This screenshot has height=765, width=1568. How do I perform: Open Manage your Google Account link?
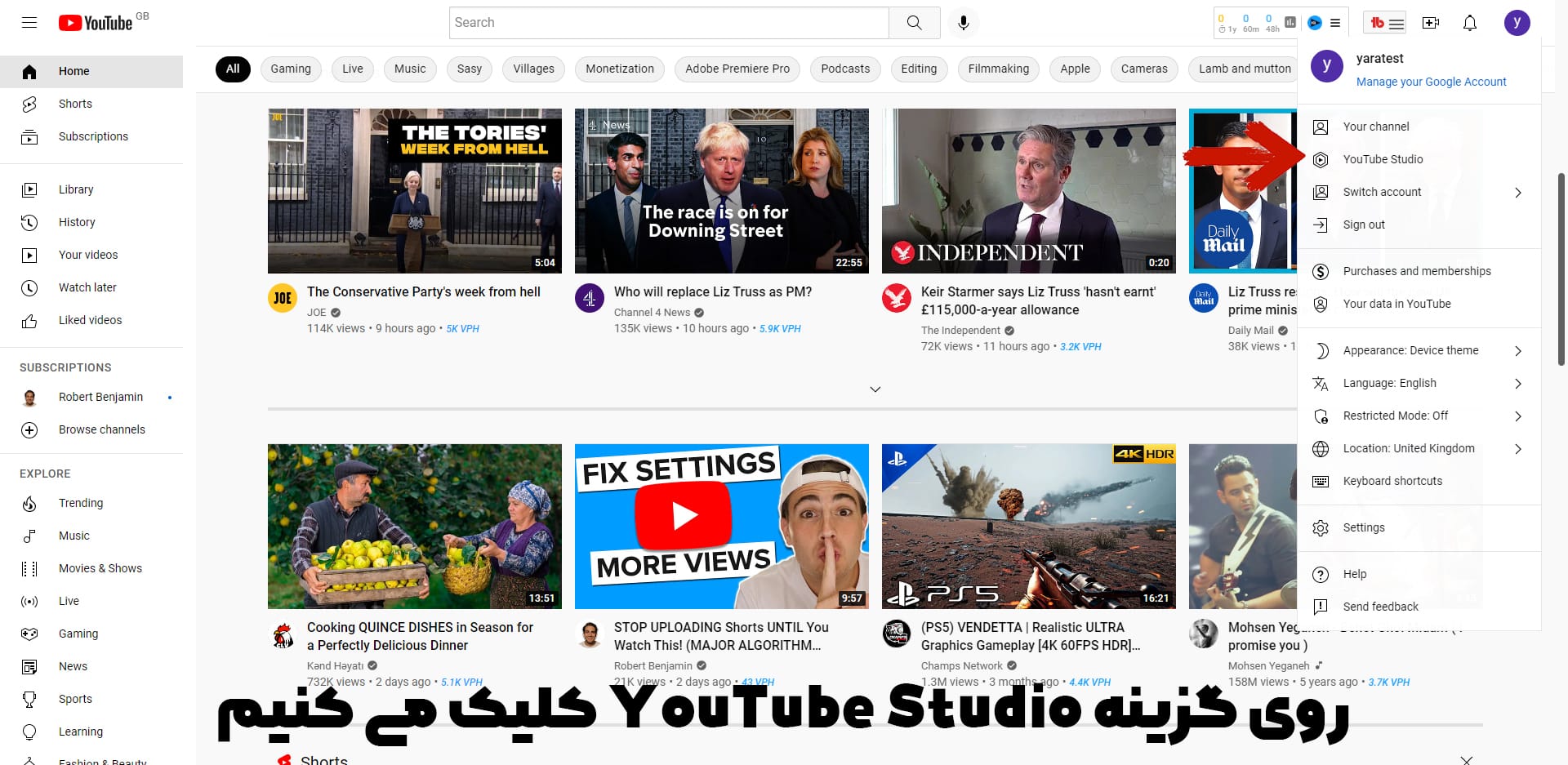click(1432, 82)
